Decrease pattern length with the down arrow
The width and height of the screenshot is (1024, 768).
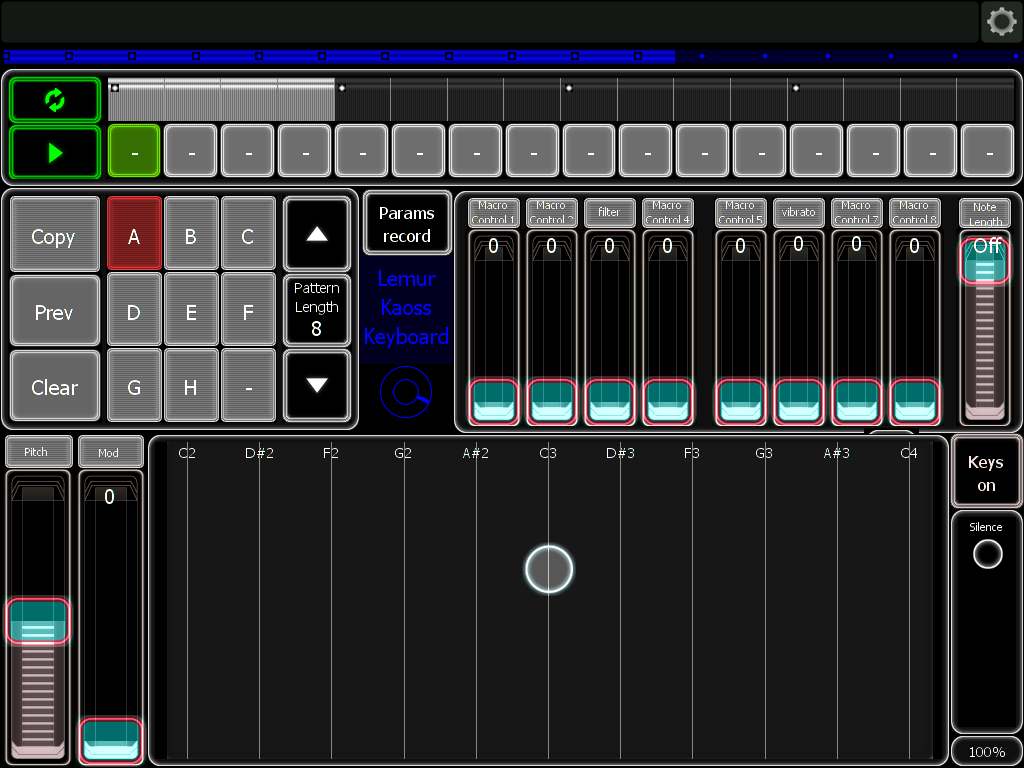tap(316, 385)
